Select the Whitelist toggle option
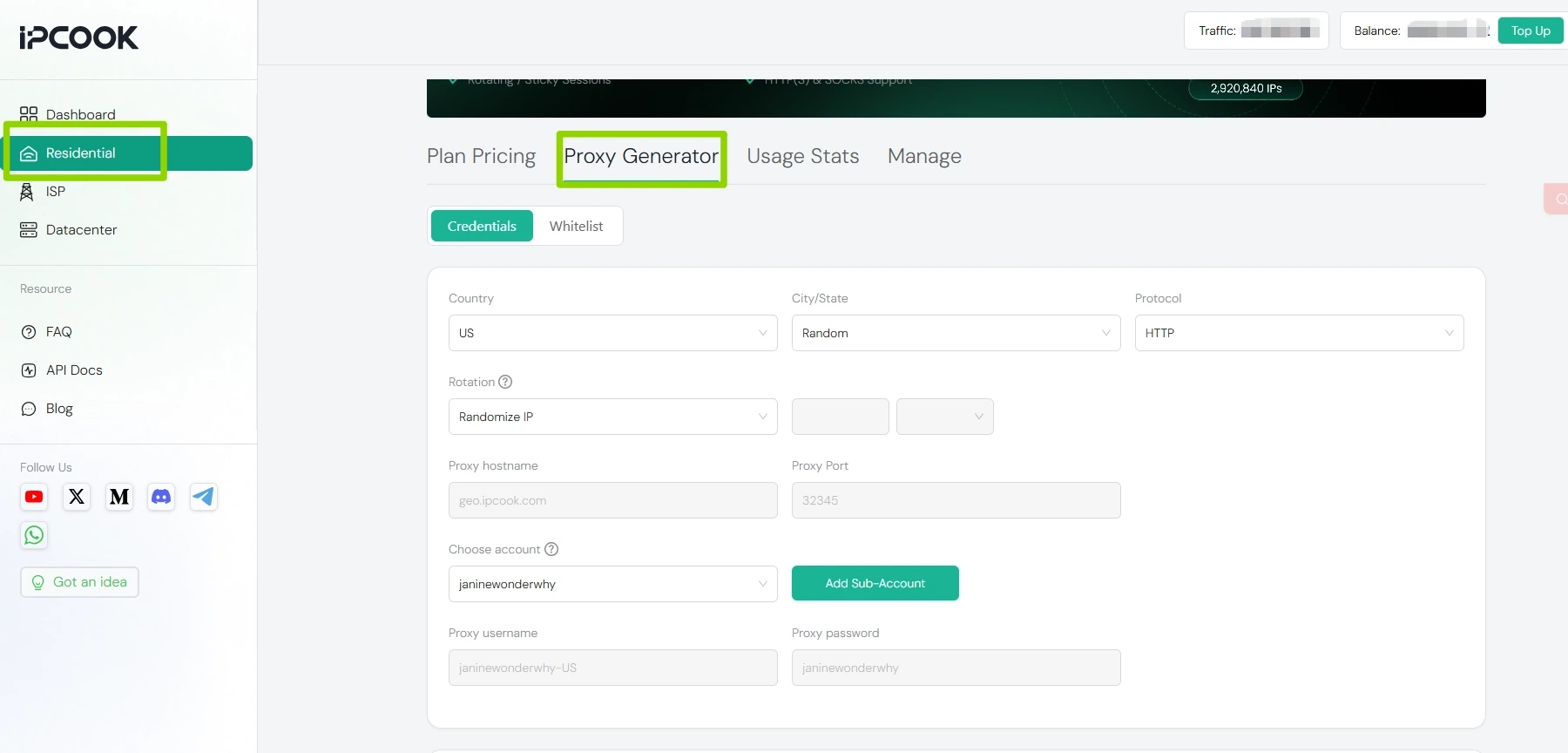The image size is (1568, 753). [576, 226]
